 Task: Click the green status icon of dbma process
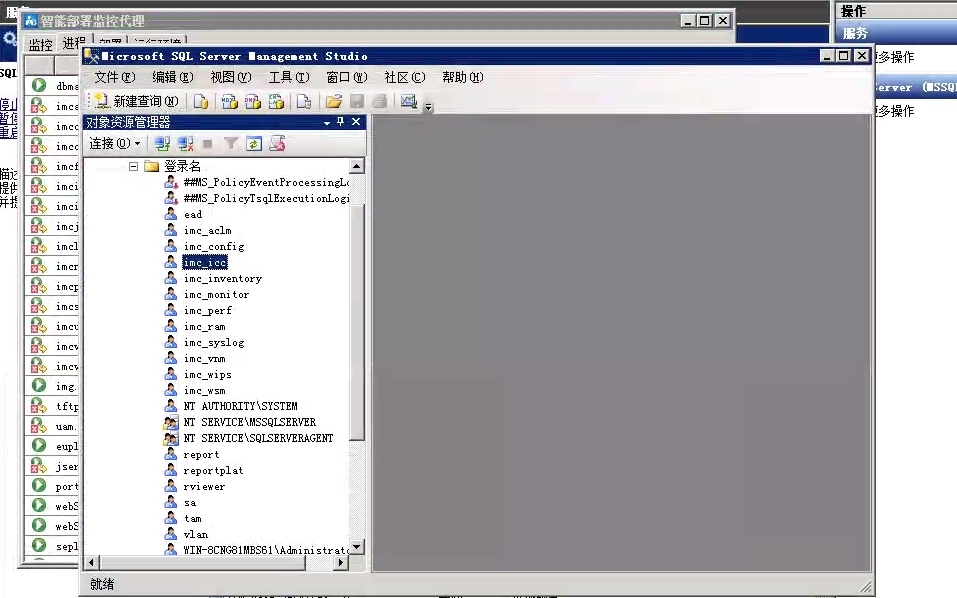(x=39, y=85)
